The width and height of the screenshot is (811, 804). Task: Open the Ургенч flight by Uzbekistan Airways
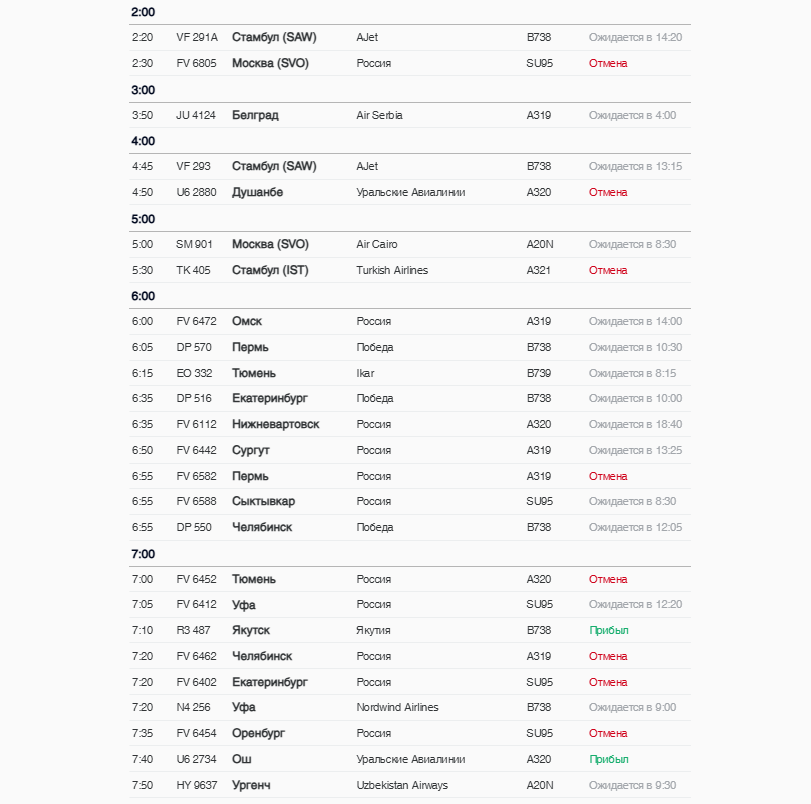point(250,785)
